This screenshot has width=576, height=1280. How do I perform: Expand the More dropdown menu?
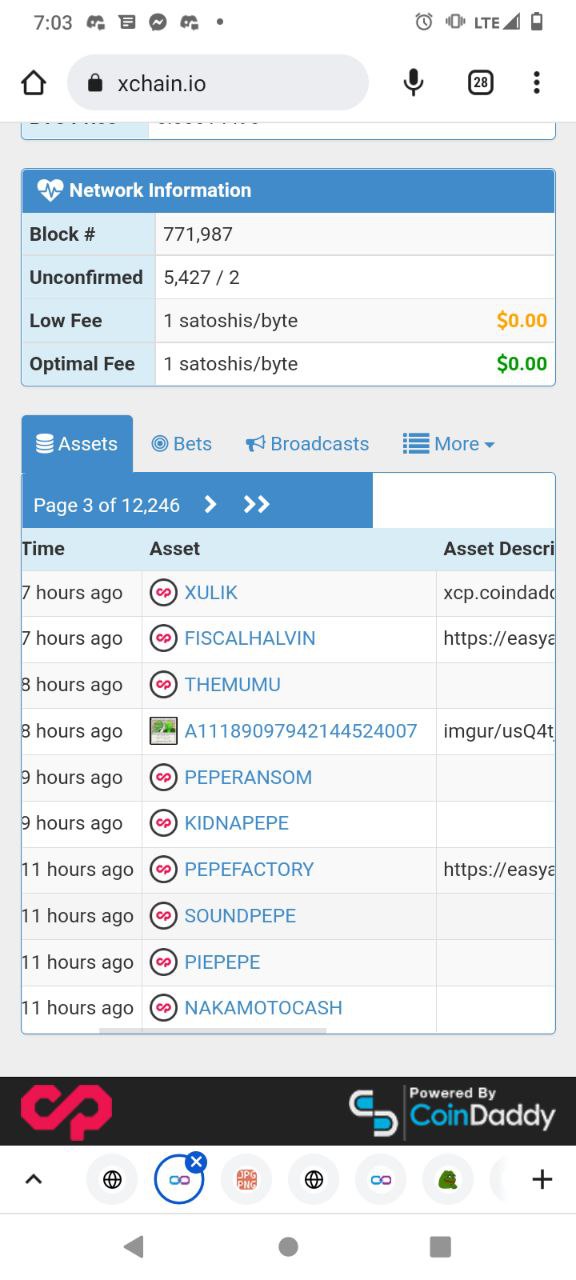point(448,444)
